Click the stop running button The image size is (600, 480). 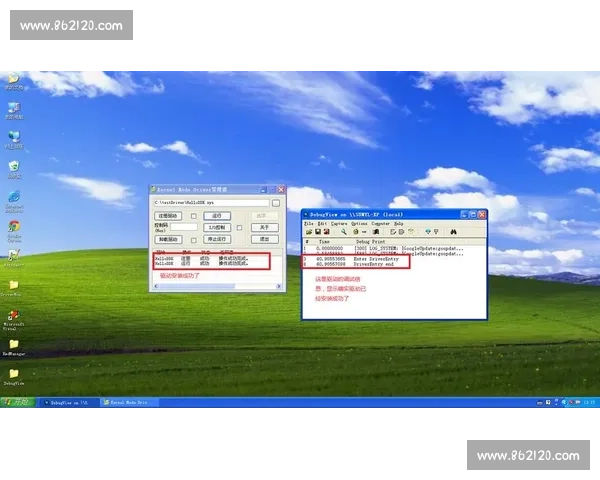tap(217, 239)
